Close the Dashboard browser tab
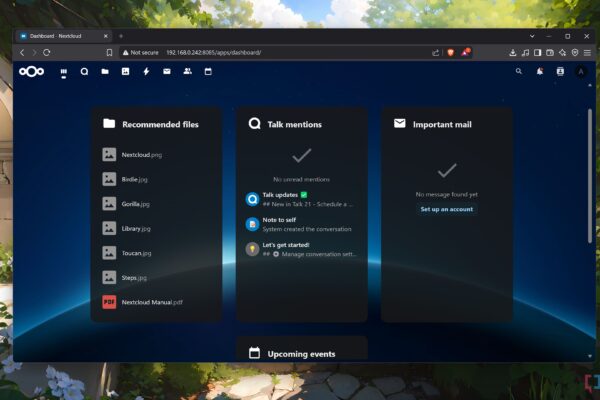The height and width of the screenshot is (400, 600). [106, 36]
